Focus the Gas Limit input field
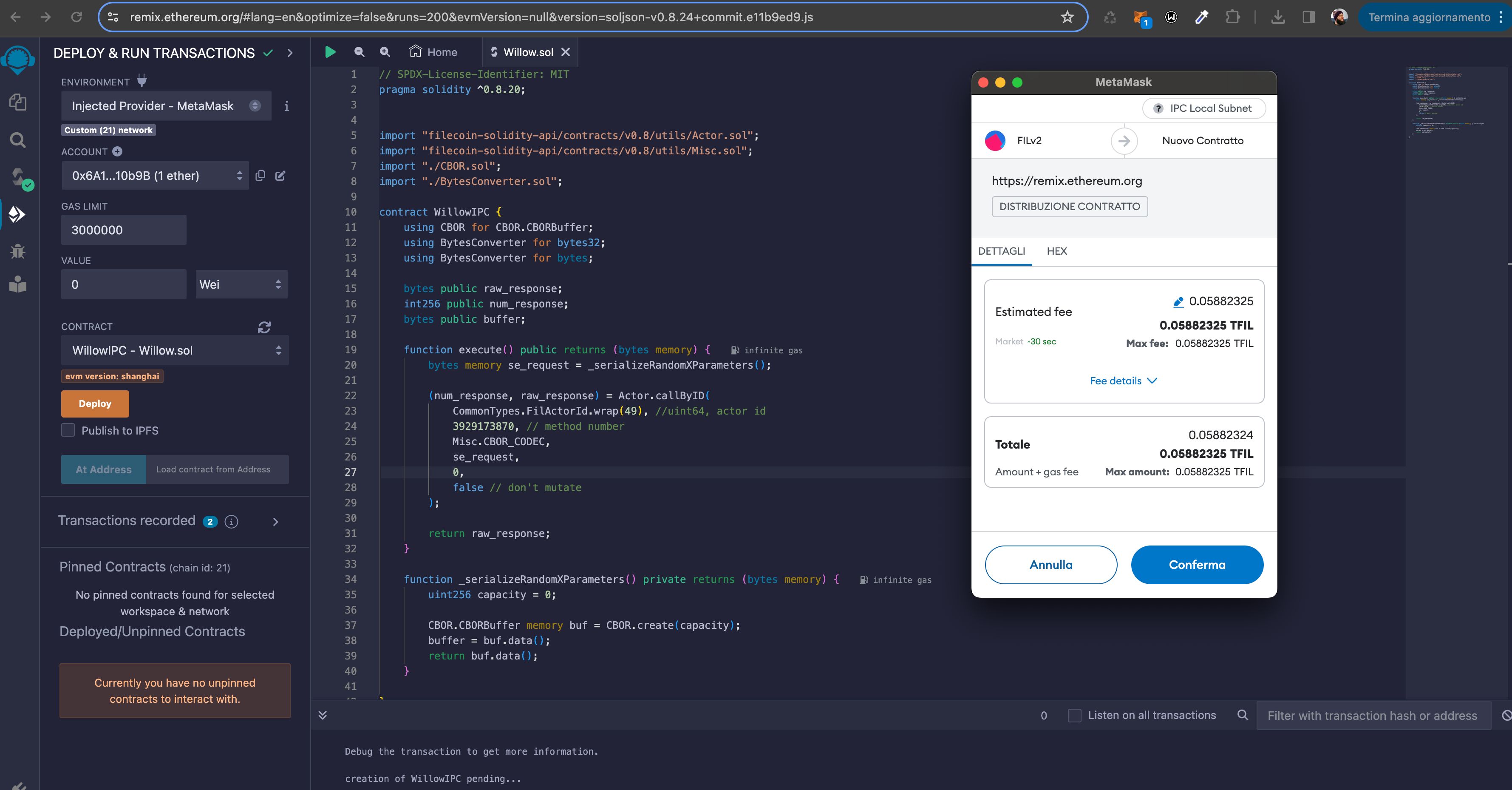 [124, 230]
